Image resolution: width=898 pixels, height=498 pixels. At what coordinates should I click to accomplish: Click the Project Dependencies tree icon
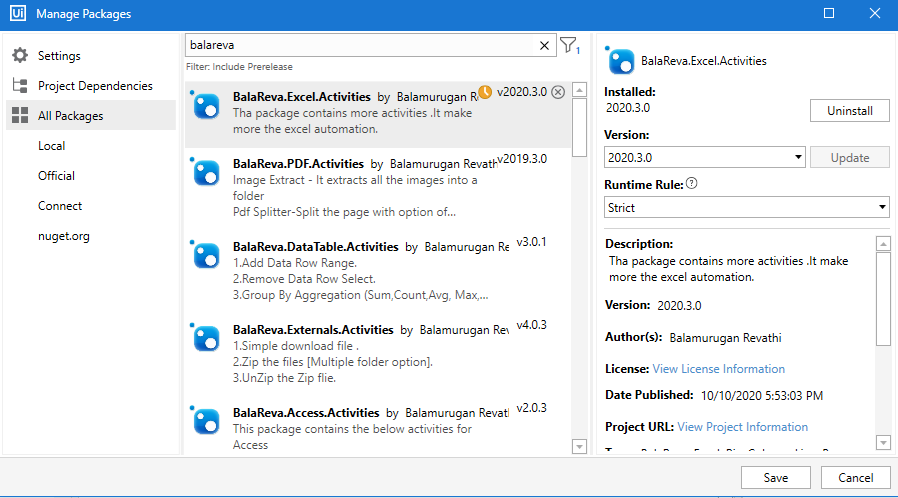point(20,86)
